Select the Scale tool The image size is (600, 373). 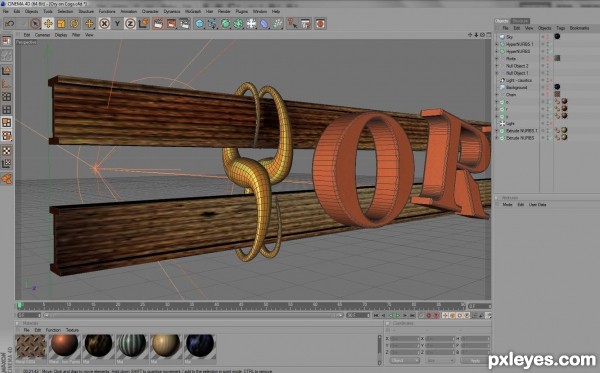click(x=61, y=24)
